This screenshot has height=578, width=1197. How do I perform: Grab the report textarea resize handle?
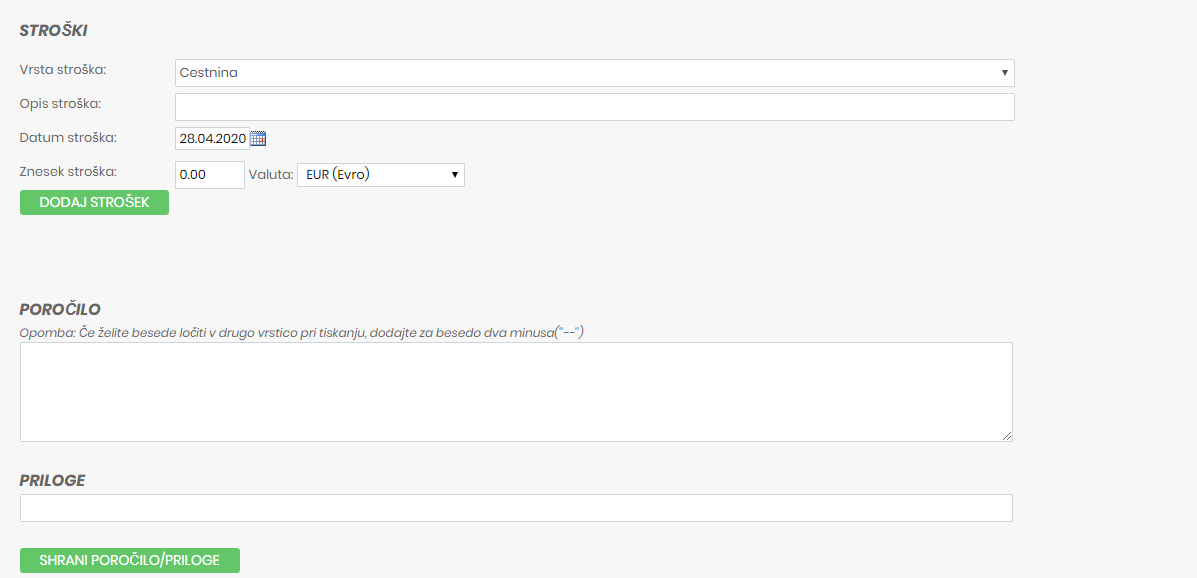[1007, 436]
